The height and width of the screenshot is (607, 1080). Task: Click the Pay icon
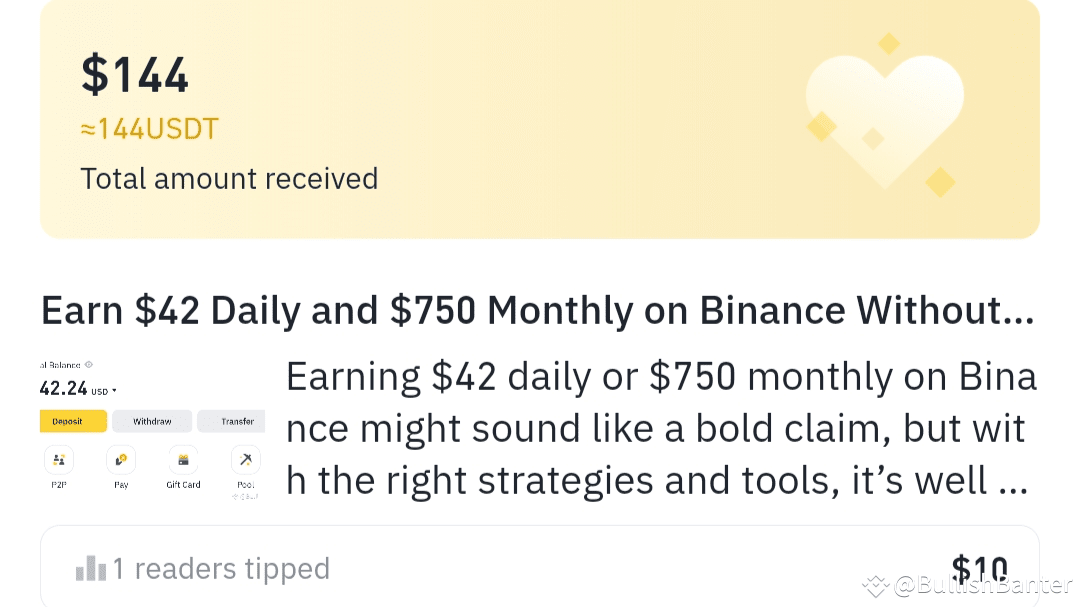pyautogui.click(x=121, y=460)
